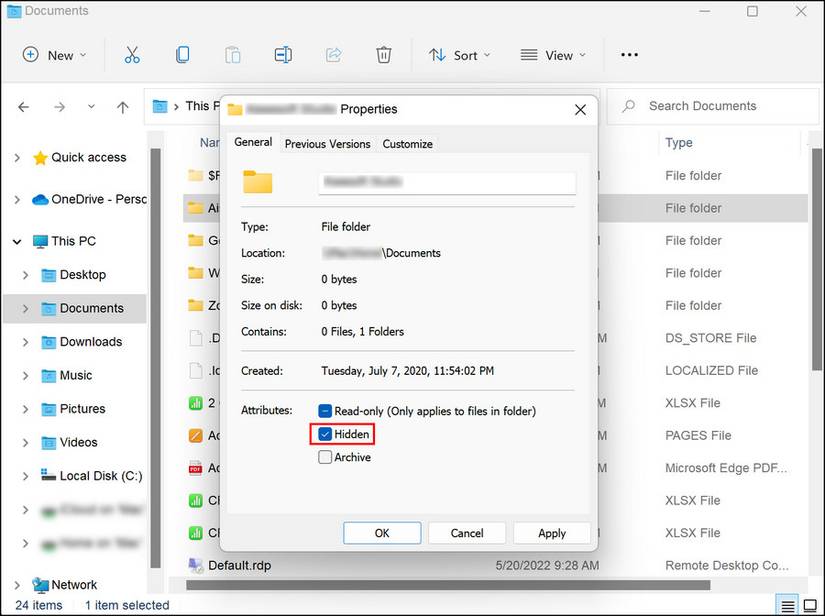Open the See more ellipsis menu
The height and width of the screenshot is (616, 825).
pos(629,55)
